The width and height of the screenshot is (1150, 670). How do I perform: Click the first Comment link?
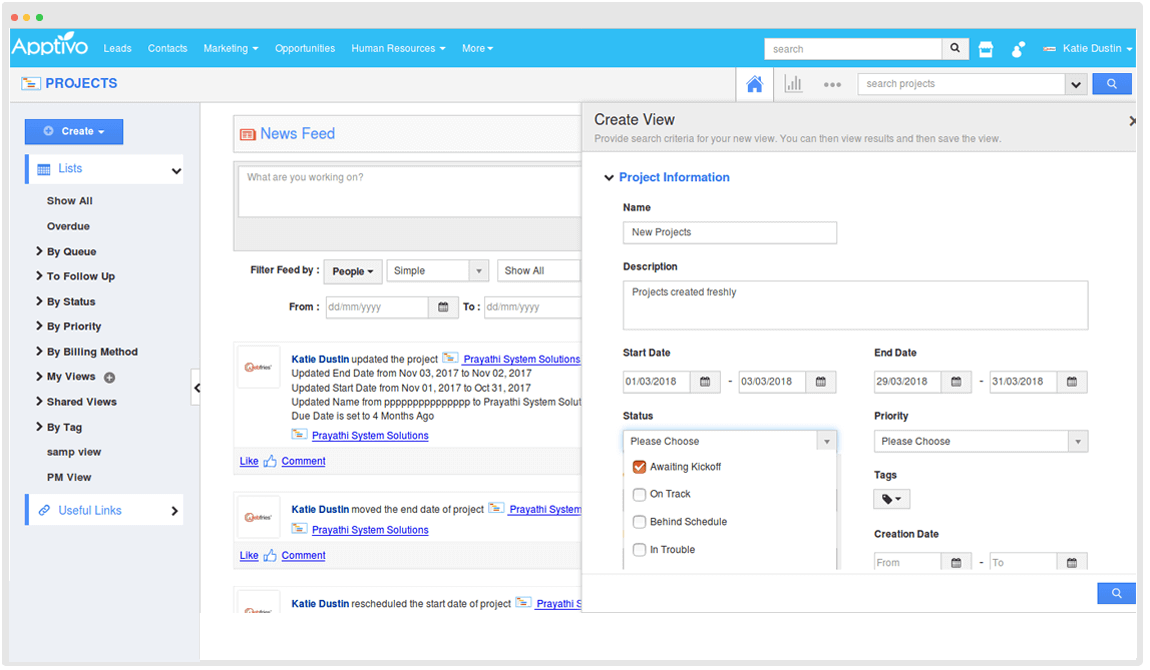point(303,461)
